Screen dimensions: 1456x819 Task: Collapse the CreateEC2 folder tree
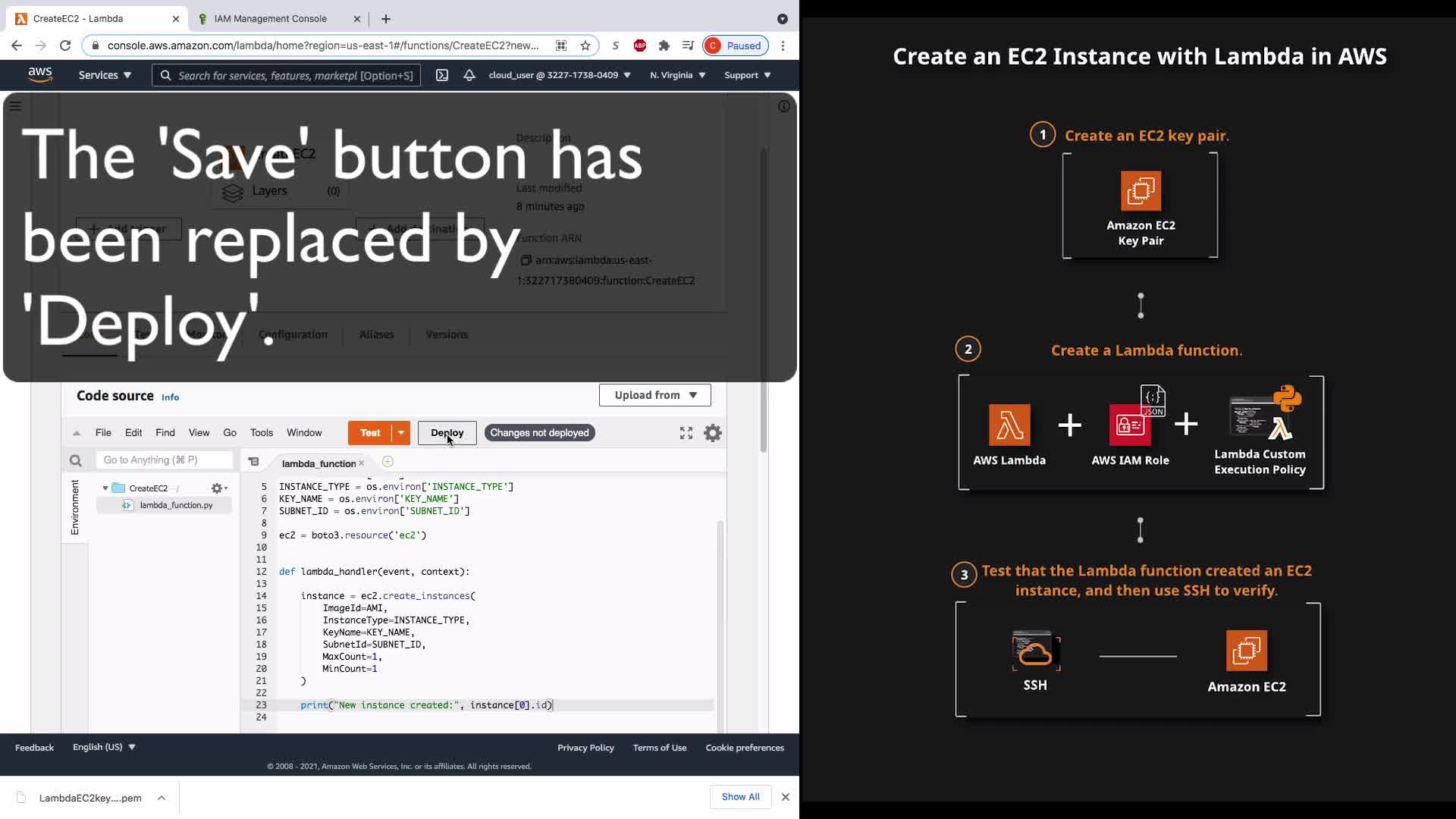[x=105, y=488]
